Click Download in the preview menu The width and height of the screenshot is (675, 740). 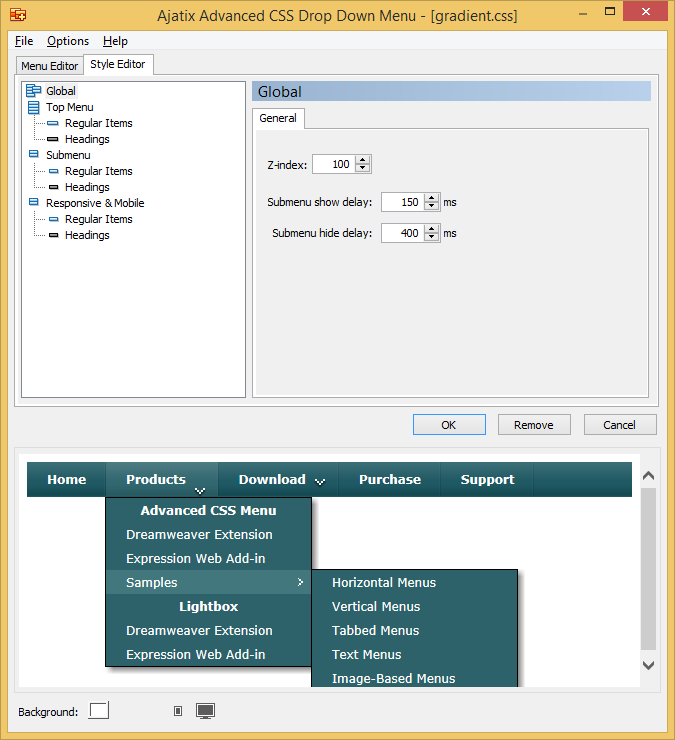tap(278, 479)
